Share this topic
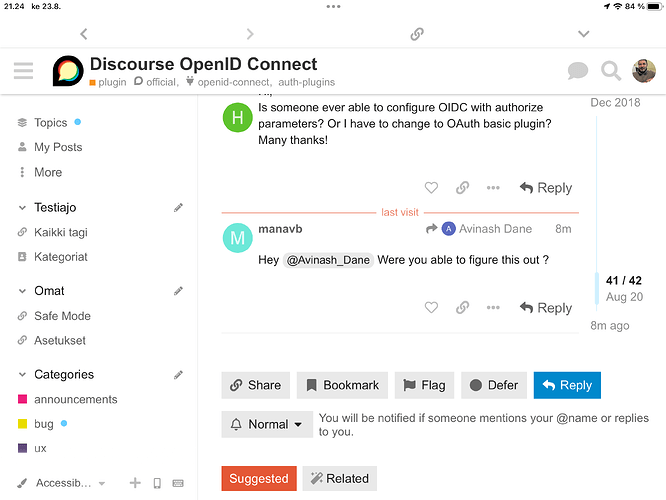 (256, 385)
